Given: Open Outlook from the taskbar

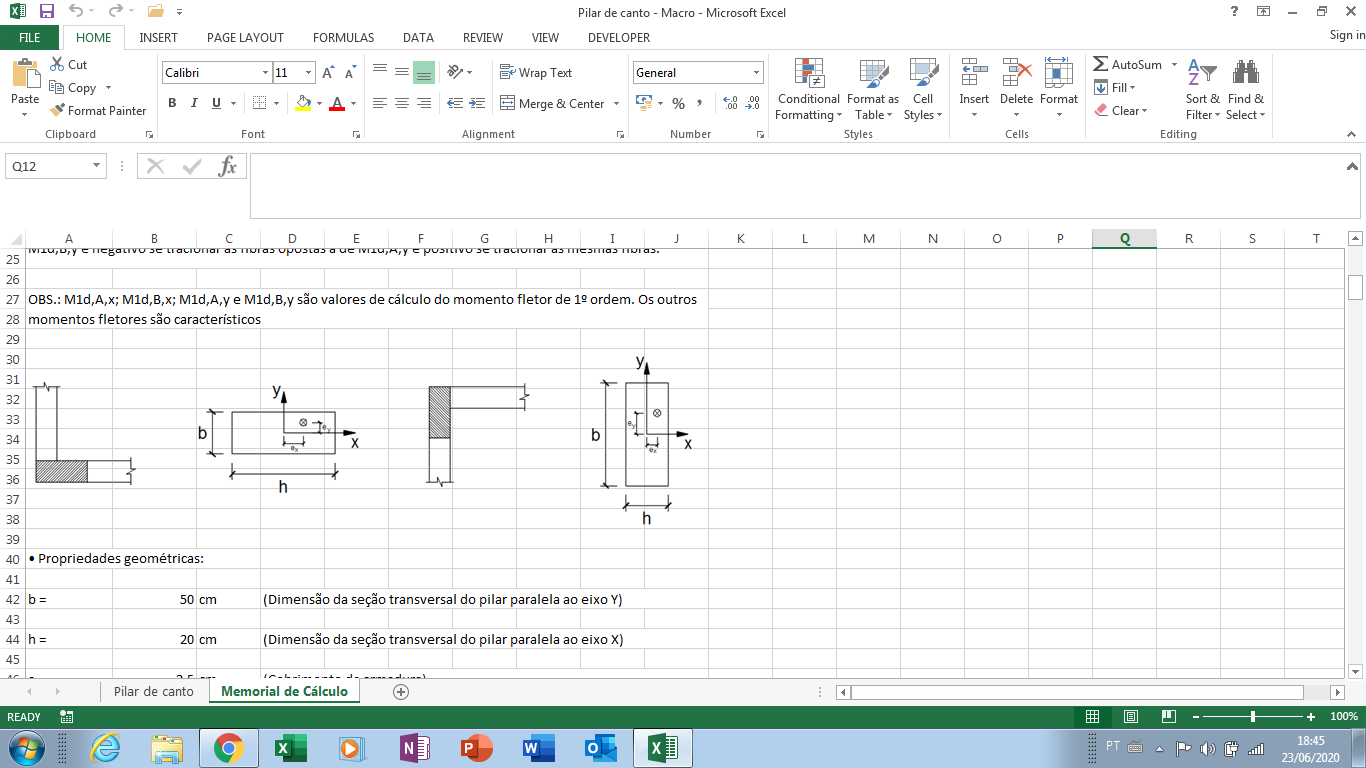Looking at the screenshot, I should click(x=600, y=748).
